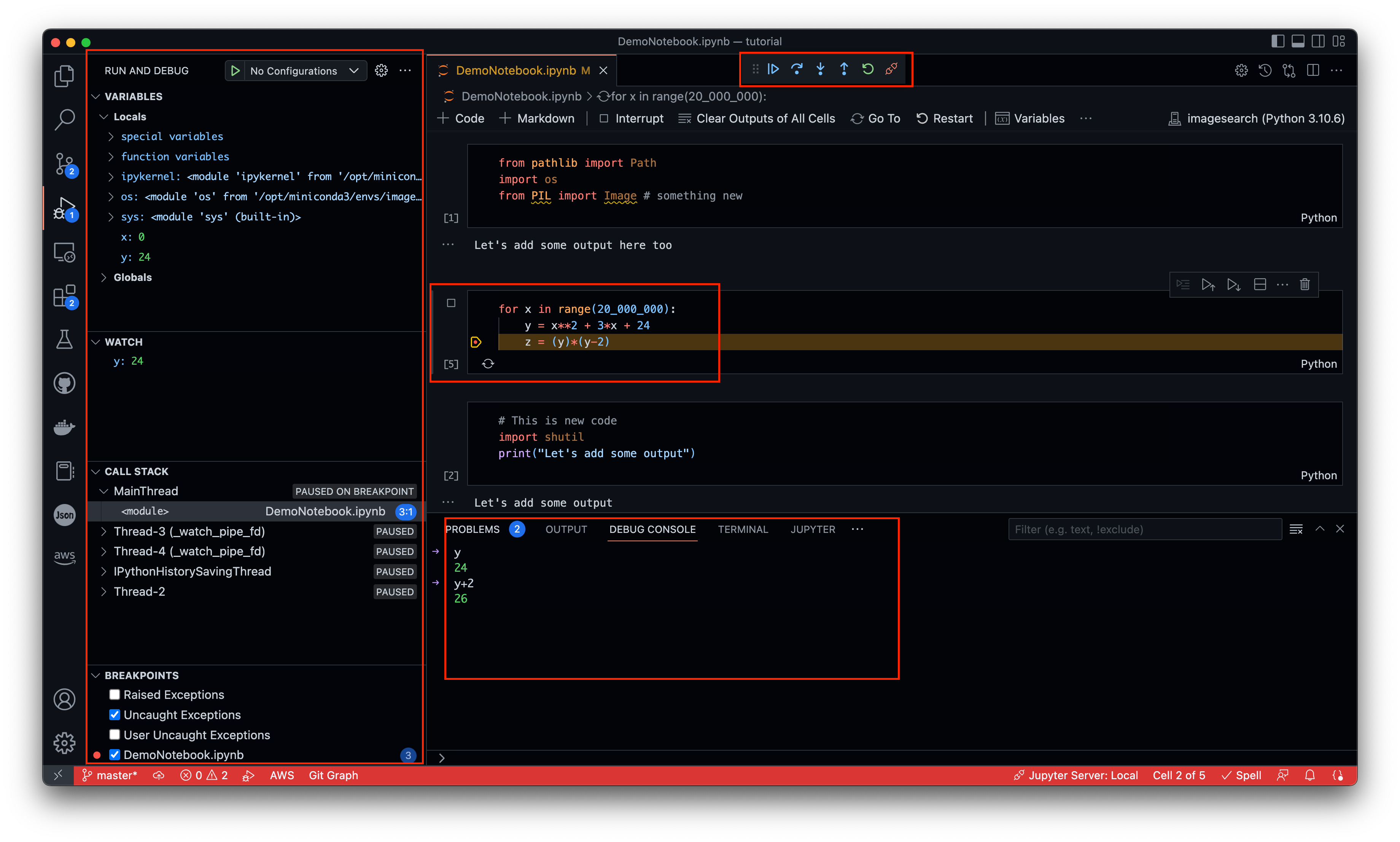Open Manage gear at activity bar bottom

(64, 743)
